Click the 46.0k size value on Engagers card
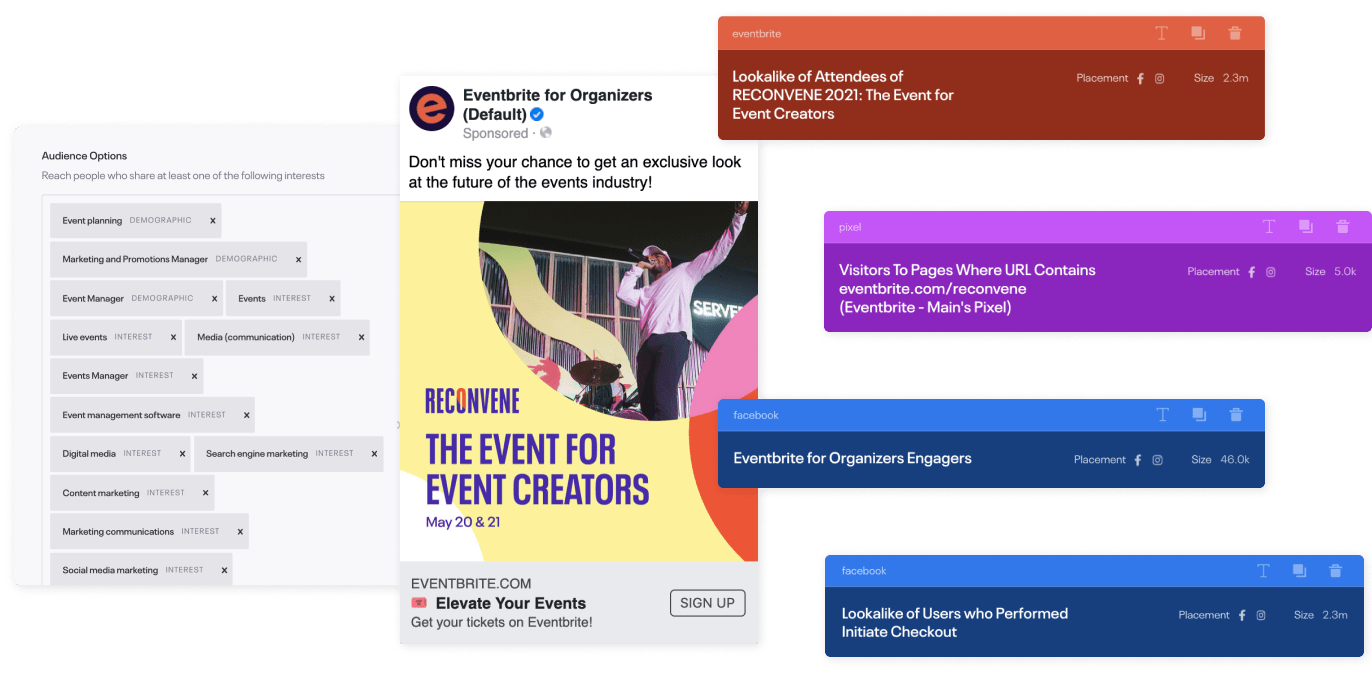Image resolution: width=1372 pixels, height=683 pixels. [x=1235, y=460]
